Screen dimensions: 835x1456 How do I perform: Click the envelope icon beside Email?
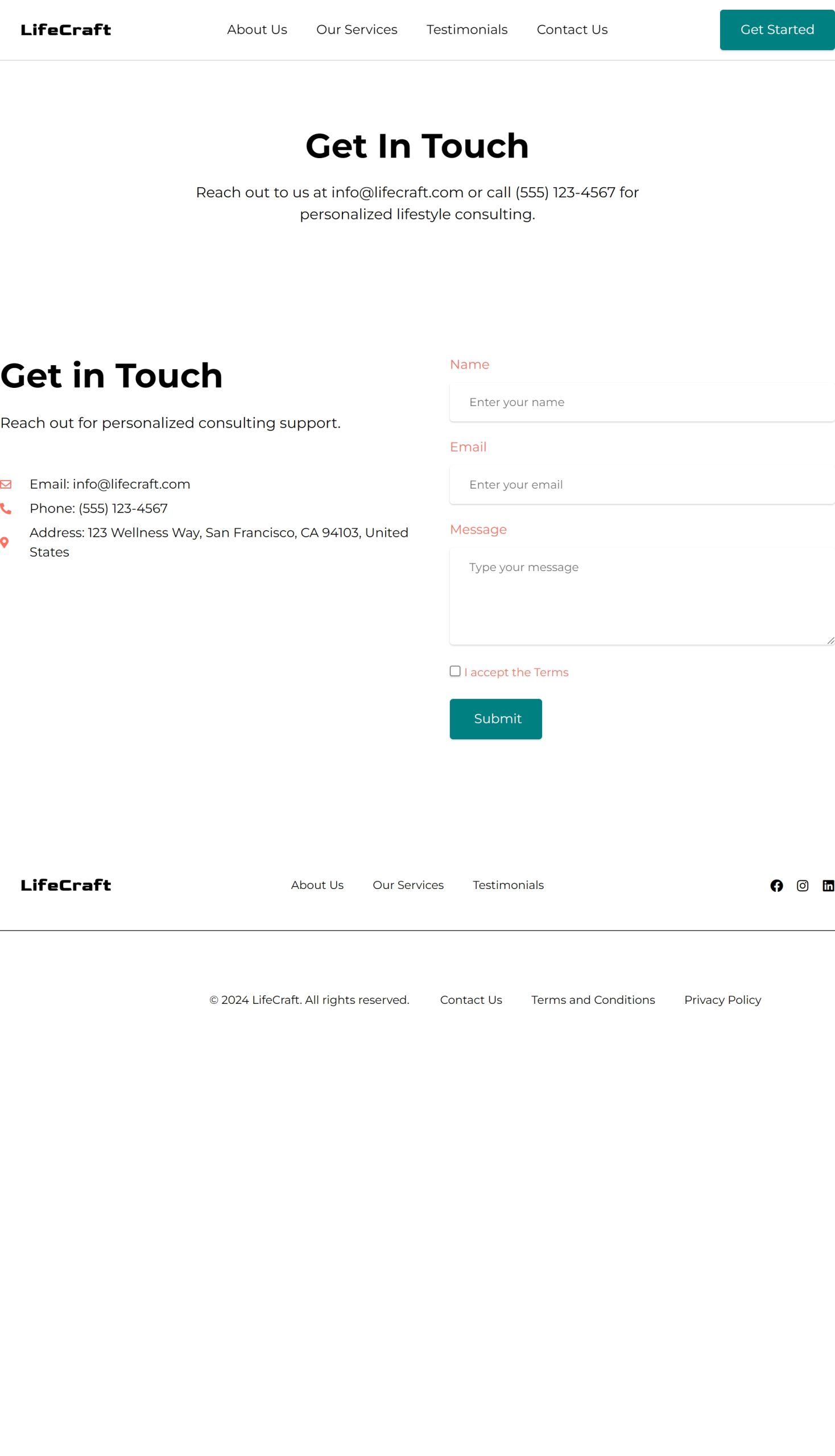click(x=6, y=485)
